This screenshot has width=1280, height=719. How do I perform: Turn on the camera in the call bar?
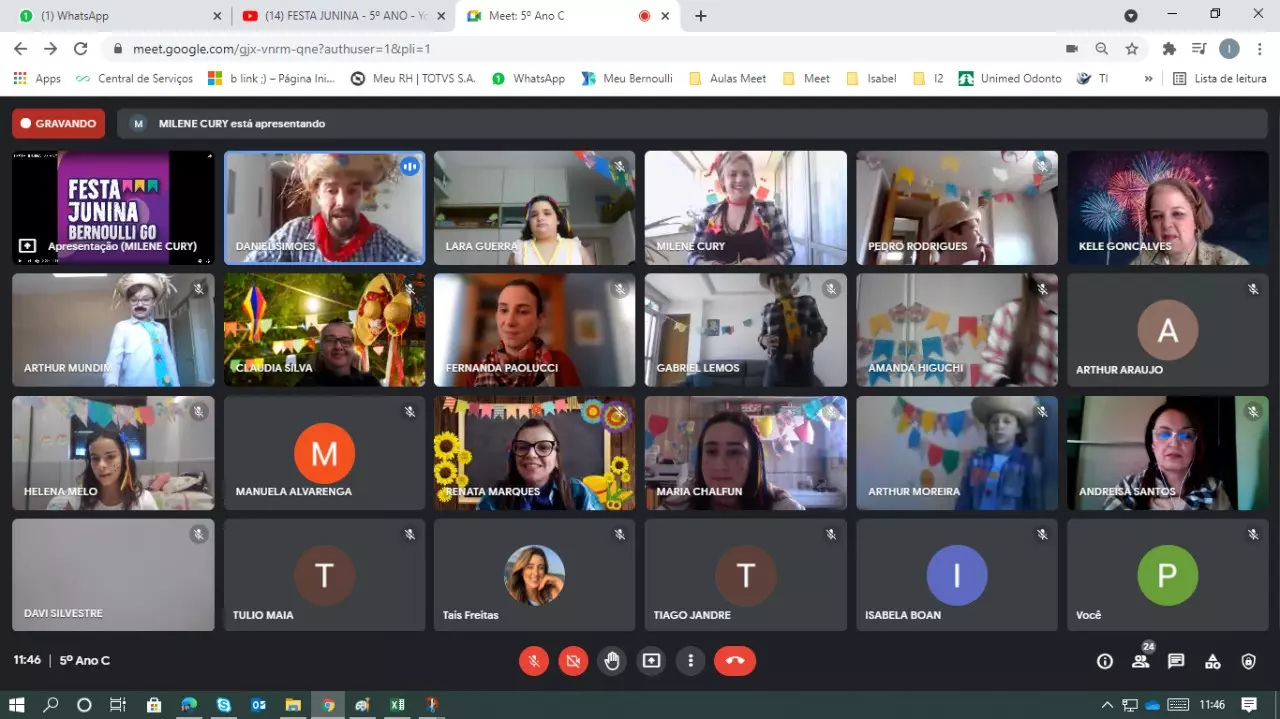coord(573,661)
